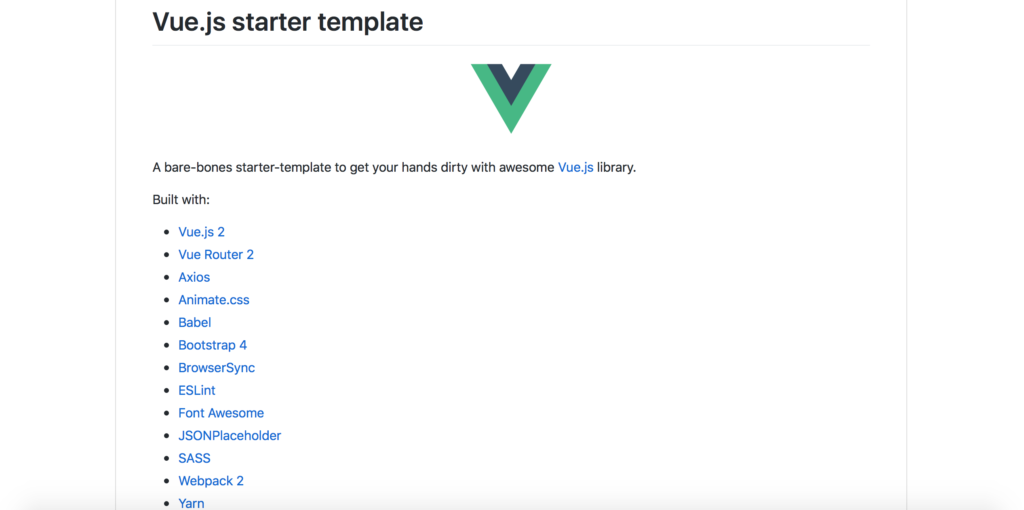
Task: Click the green Vue logo image
Action: (511, 96)
